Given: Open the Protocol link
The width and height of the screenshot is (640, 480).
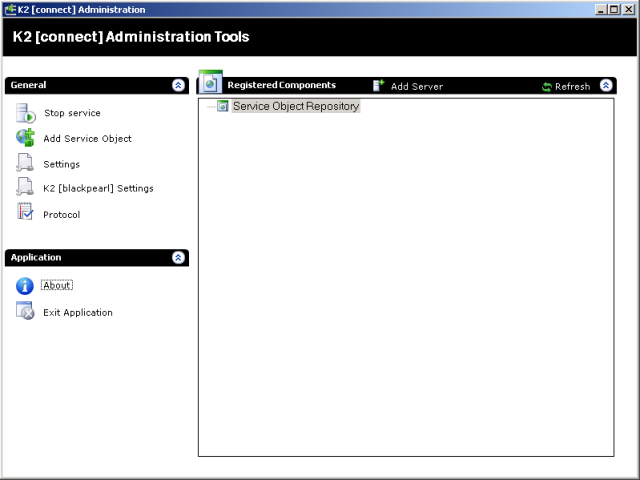Looking at the screenshot, I should tap(62, 215).
